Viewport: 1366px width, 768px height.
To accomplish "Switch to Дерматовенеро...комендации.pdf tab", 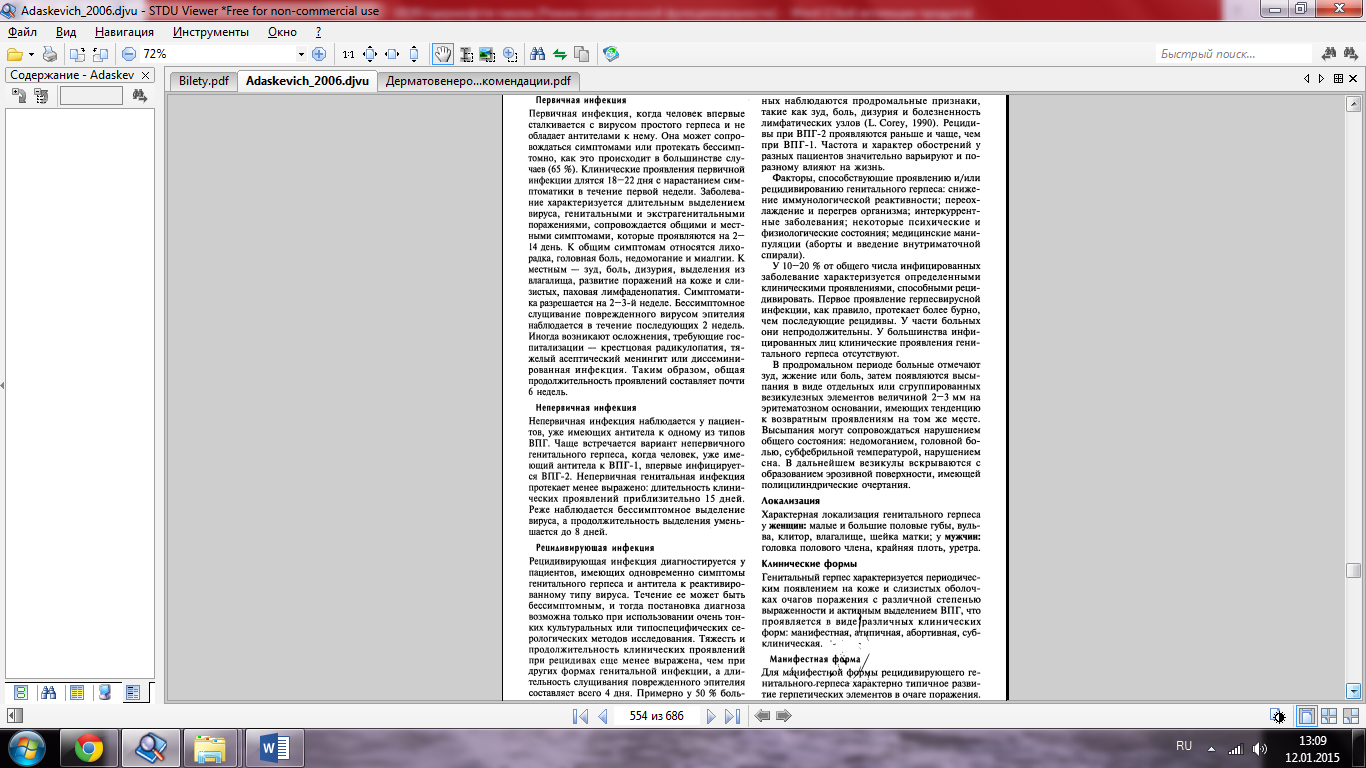I will 478,81.
